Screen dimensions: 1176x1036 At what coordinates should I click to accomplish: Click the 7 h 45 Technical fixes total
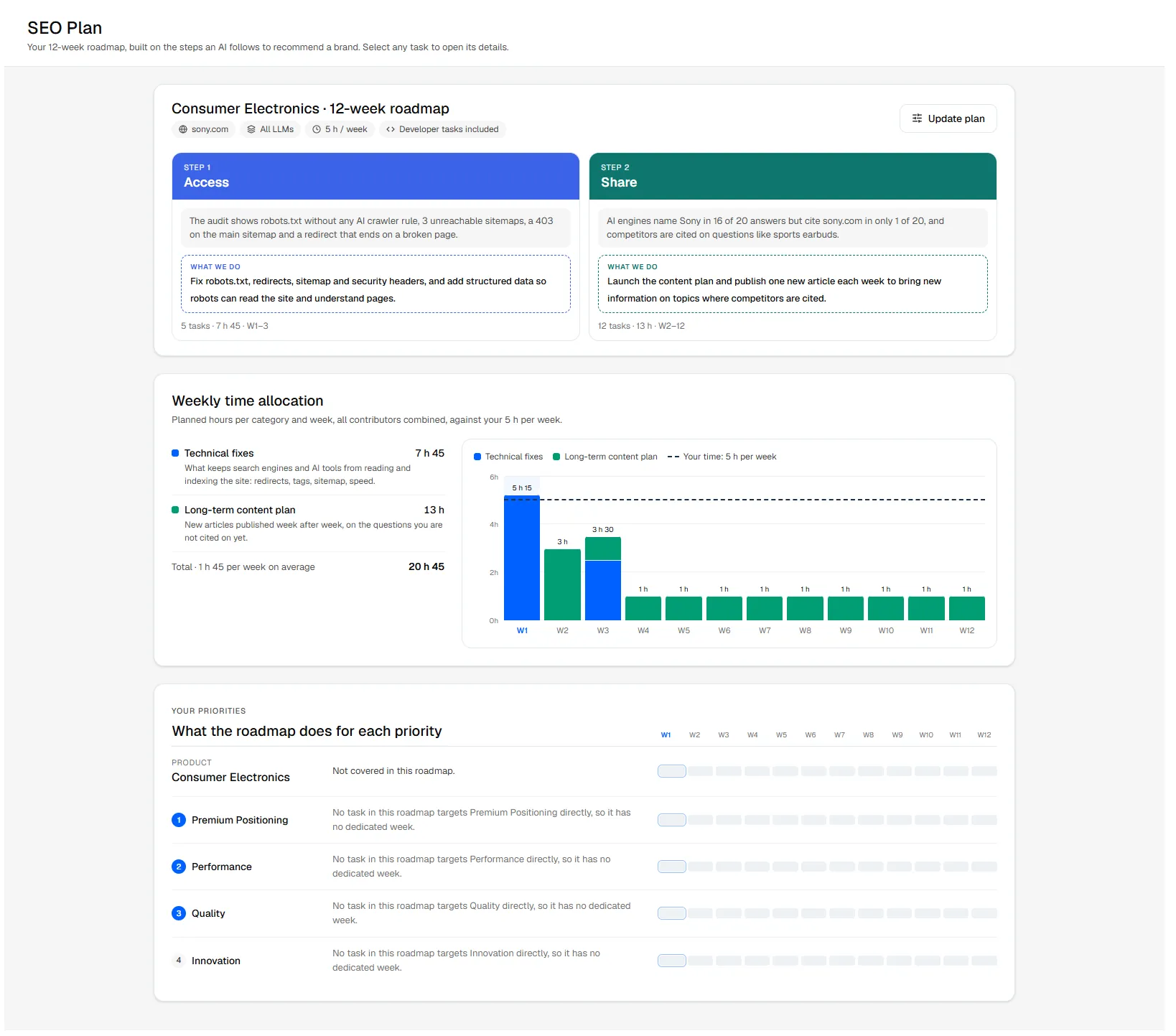[x=429, y=453]
